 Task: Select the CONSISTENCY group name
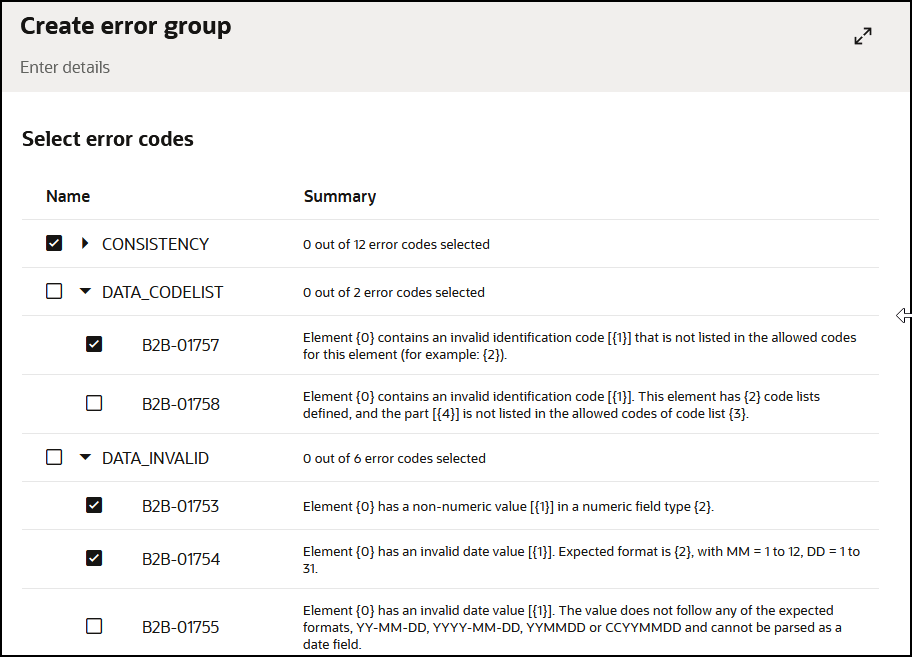tap(155, 244)
